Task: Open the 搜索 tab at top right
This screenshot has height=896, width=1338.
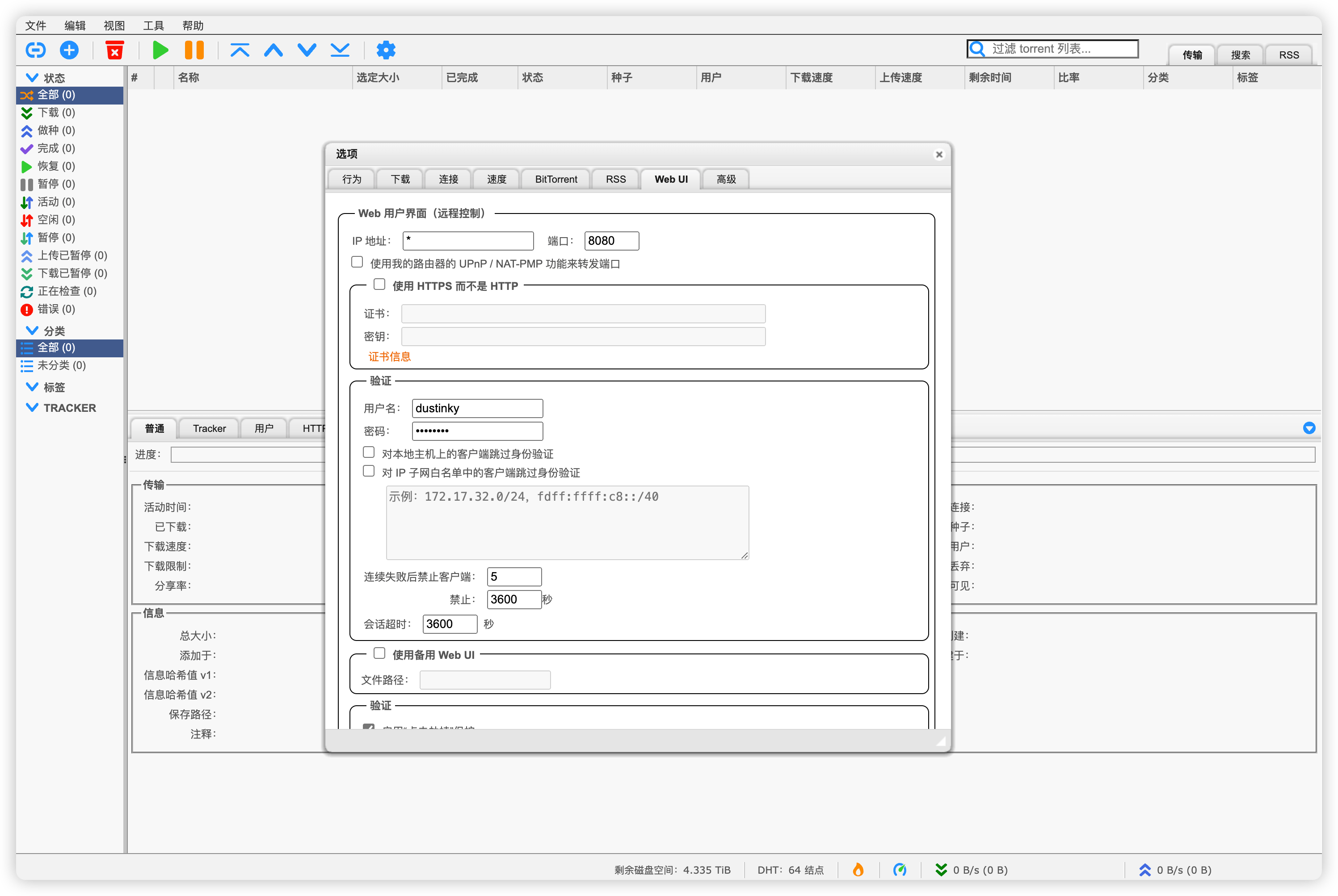Action: click(1240, 55)
